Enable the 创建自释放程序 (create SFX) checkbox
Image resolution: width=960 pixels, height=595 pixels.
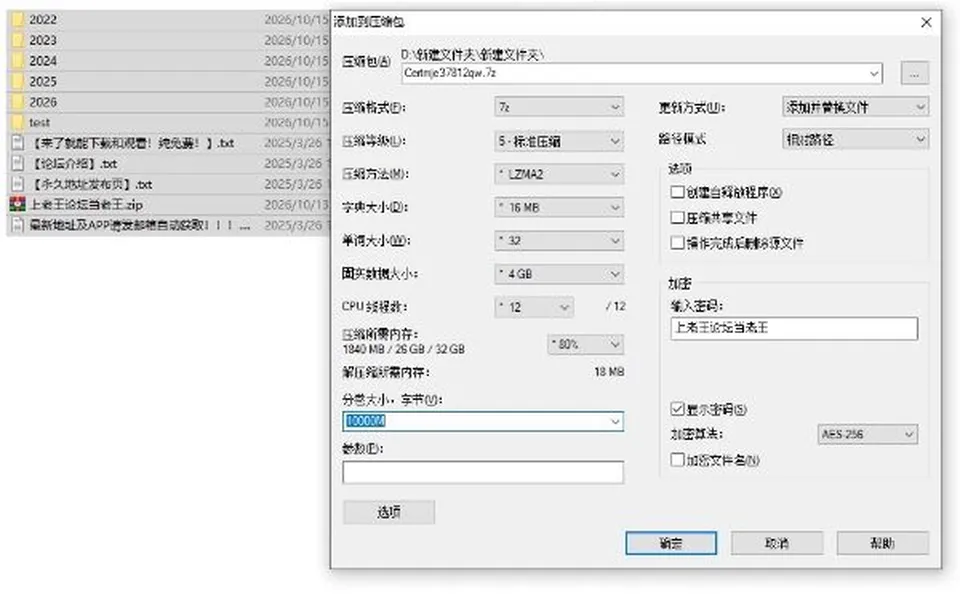677,192
